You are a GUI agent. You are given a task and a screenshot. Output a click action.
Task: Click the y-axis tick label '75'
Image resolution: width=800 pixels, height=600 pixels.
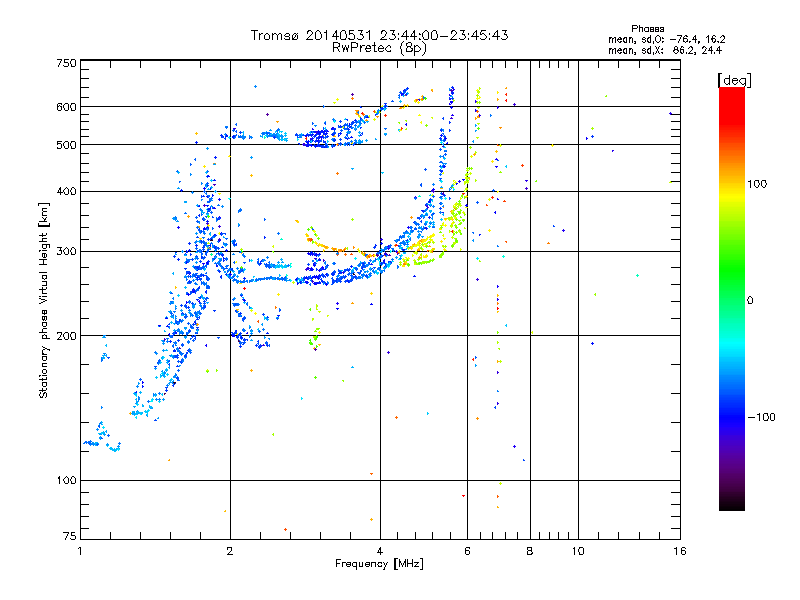[x=69, y=536]
